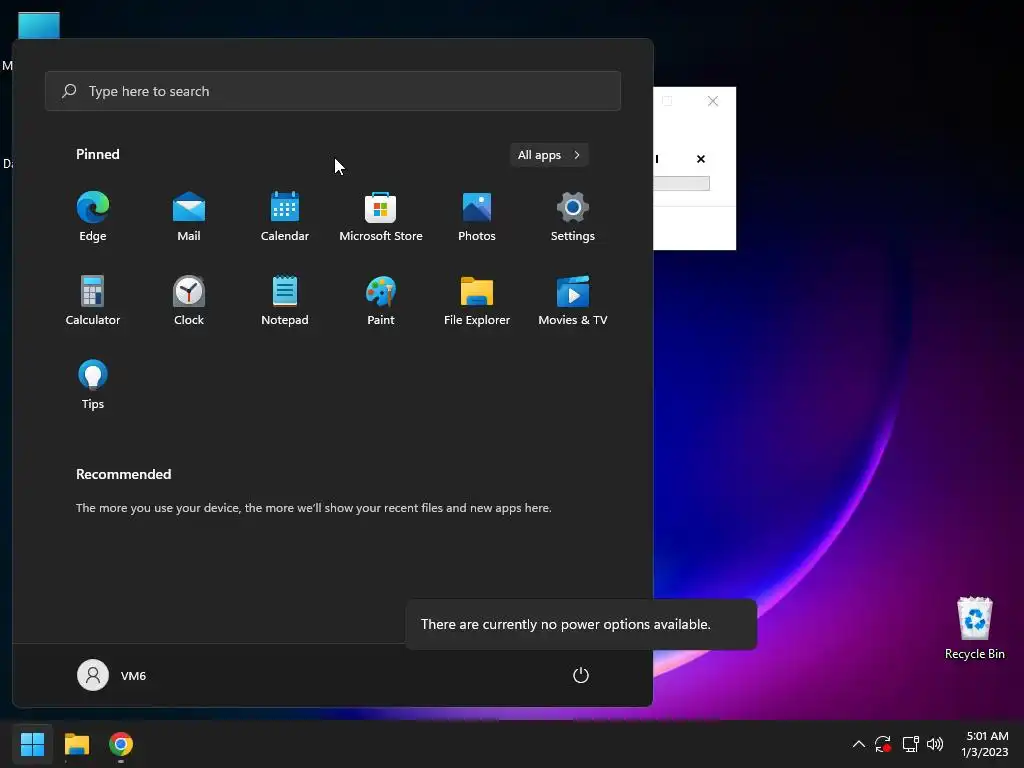Image resolution: width=1024 pixels, height=768 pixels.
Task: Open network status from the tray
Action: [x=910, y=744]
